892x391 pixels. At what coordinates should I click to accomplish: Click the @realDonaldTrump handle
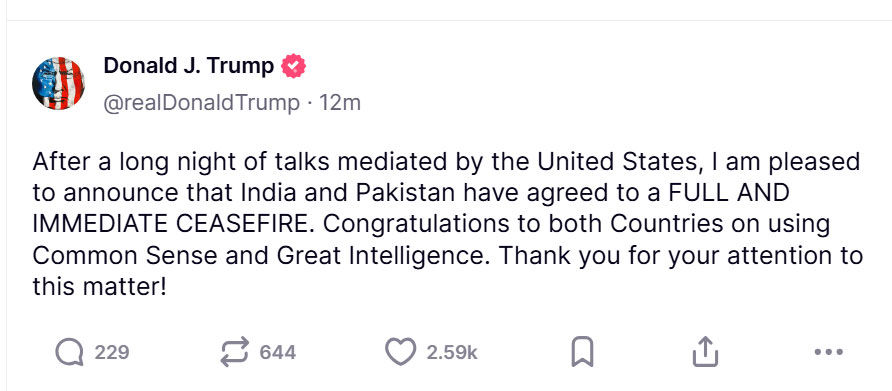201,103
